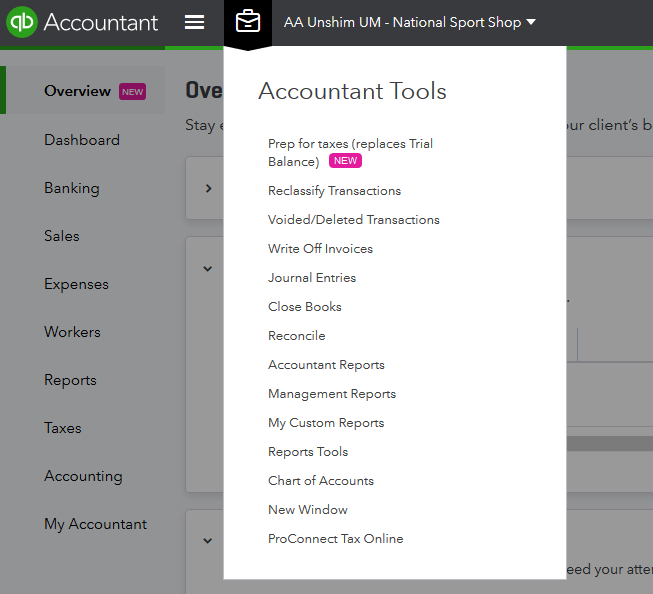
Task: Click the Accountant Tools briefcase icon
Action: pos(248,22)
